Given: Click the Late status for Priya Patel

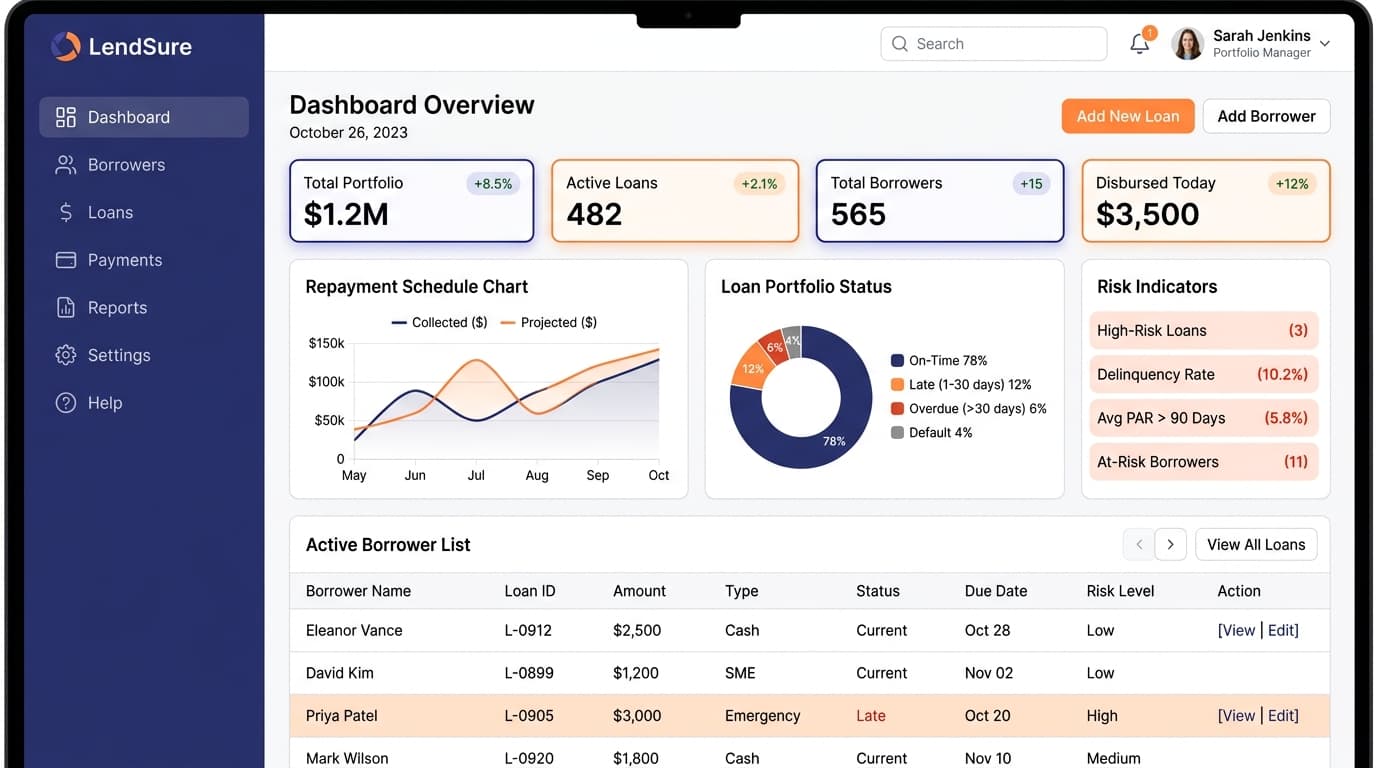Looking at the screenshot, I should (871, 716).
